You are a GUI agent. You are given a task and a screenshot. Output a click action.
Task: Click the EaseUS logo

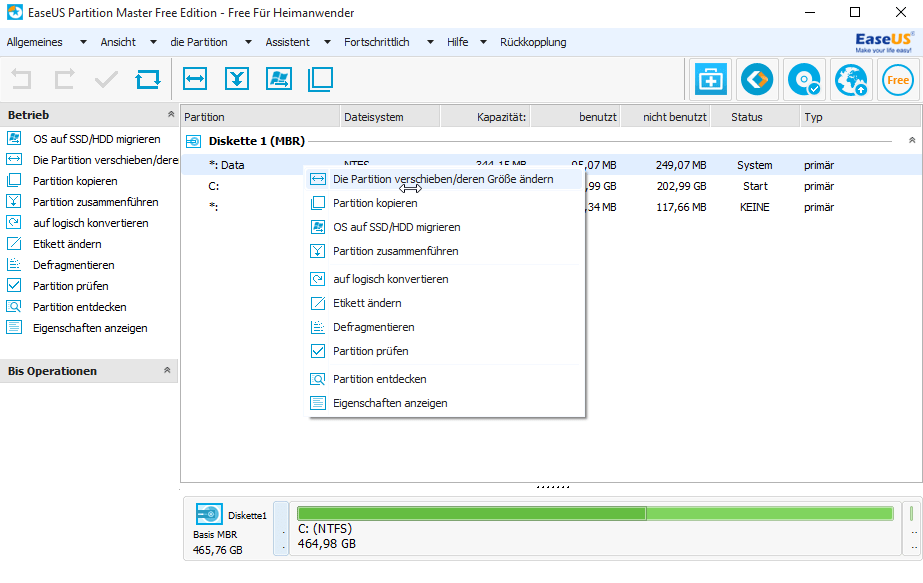pos(884,42)
